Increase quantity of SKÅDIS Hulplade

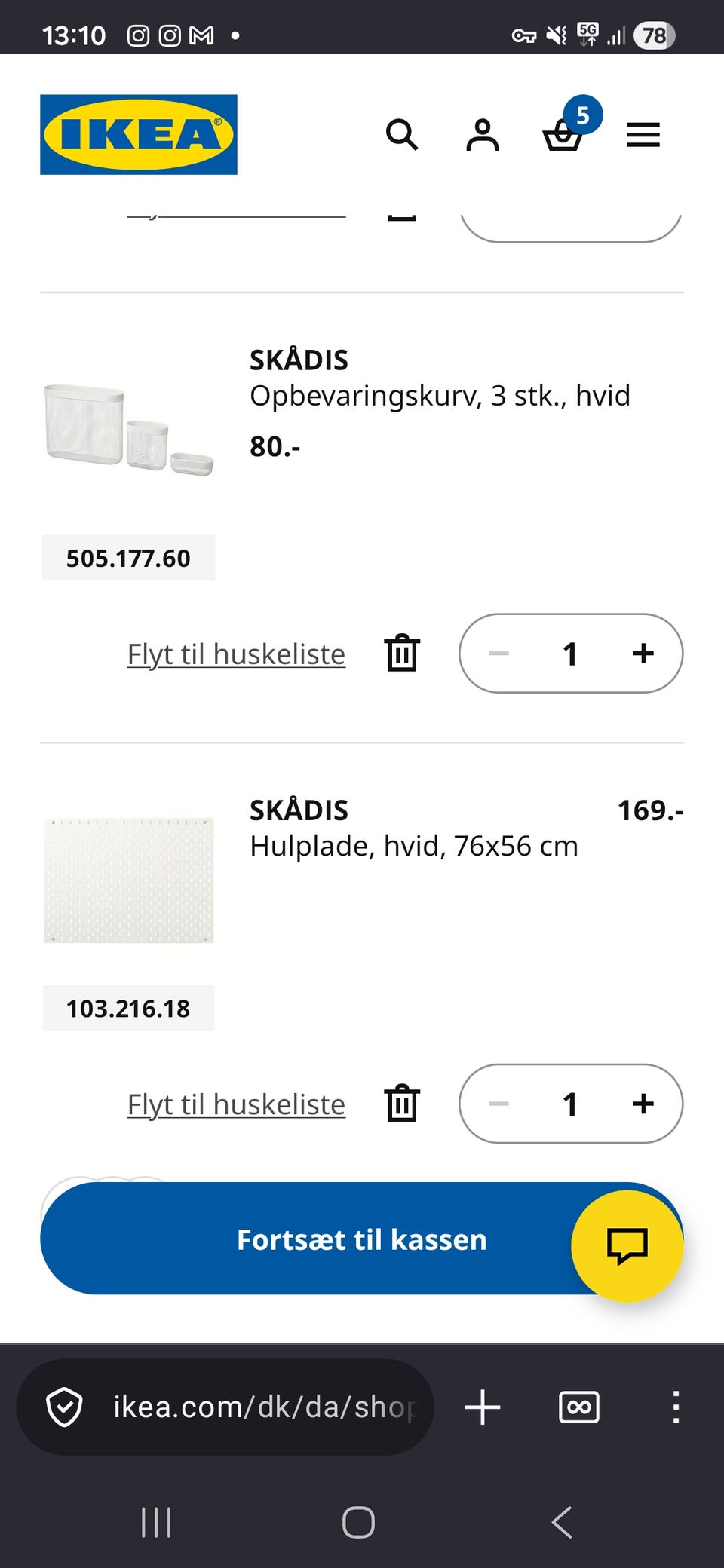pos(643,1104)
